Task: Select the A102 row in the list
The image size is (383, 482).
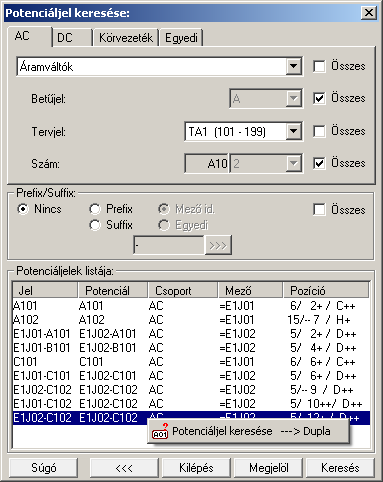Action: 191,320
